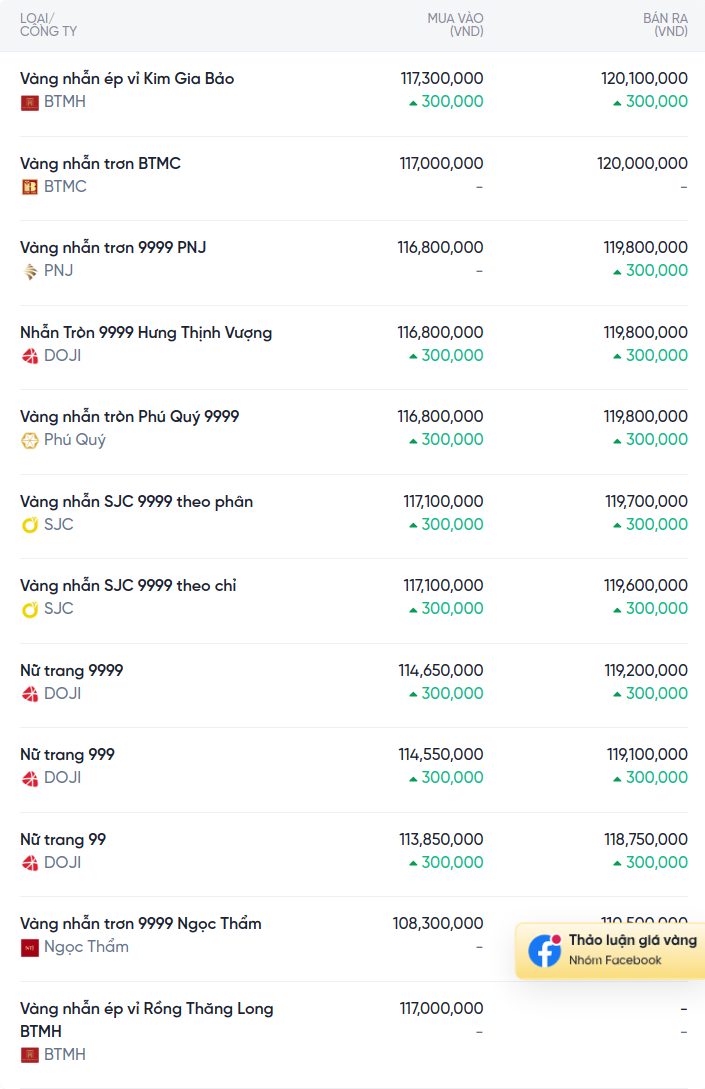Screen dimensions: 705x1089
Task: Click the DOJI logo under Hưng Thịnh Vượng
Action: coord(29,356)
